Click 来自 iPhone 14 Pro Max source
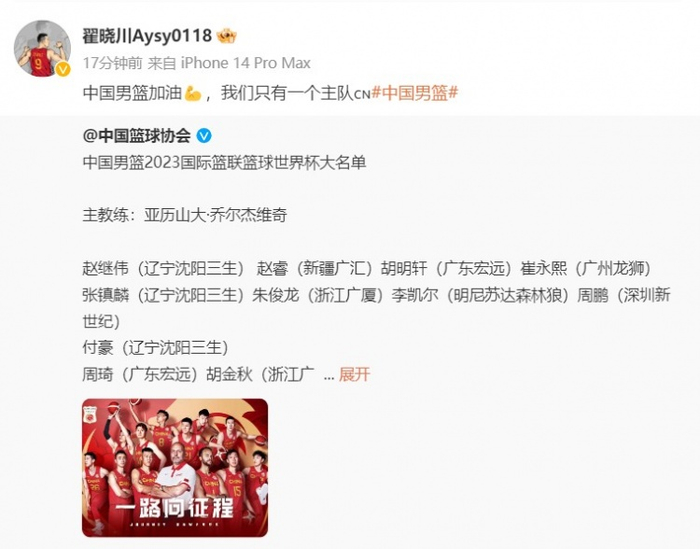Viewport: 700px width, 549px height. [229, 63]
